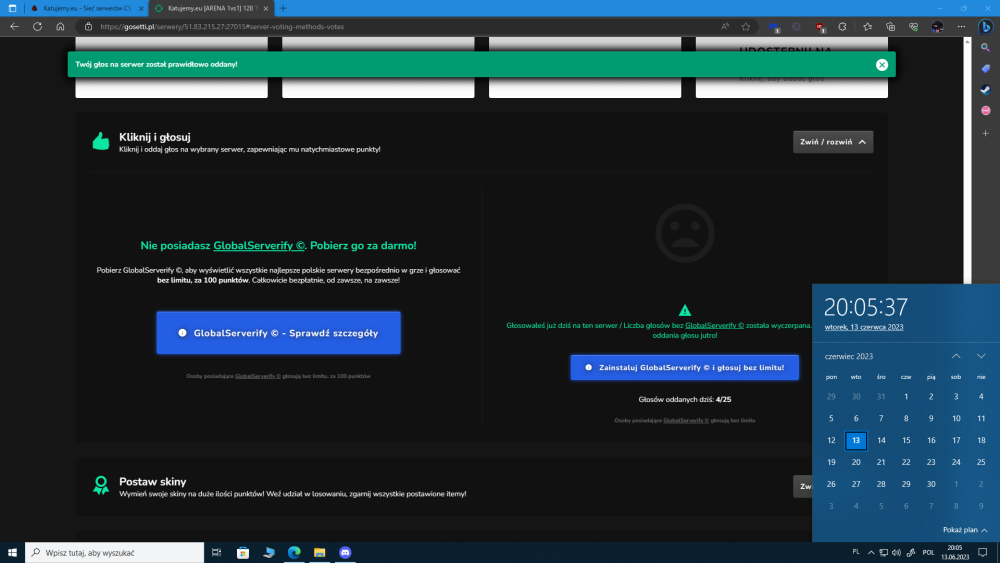Click the taskbar search box
1000x563 pixels.
(115, 553)
